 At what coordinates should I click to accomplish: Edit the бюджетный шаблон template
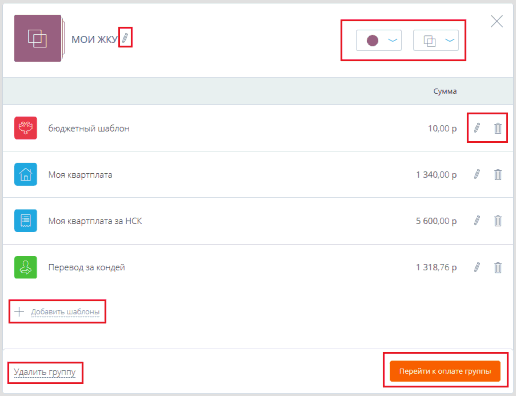coord(477,128)
